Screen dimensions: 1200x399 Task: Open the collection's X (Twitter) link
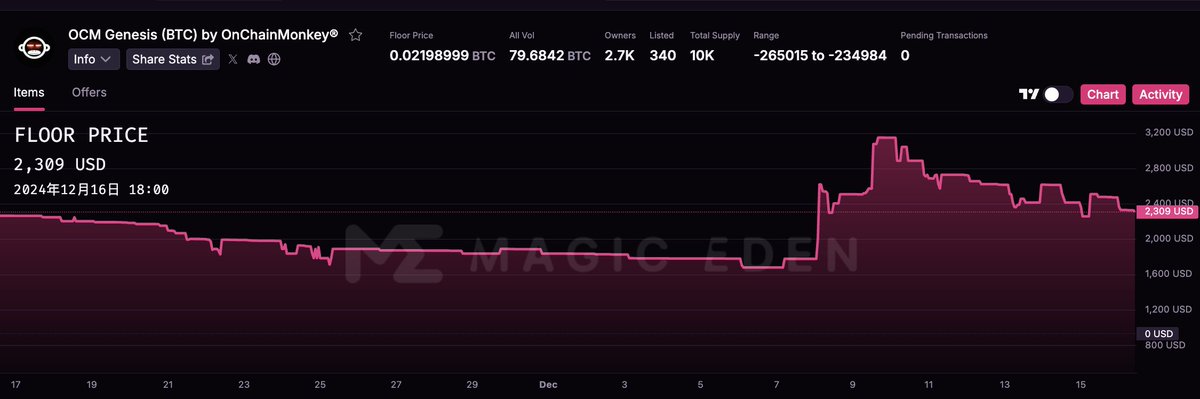[x=233, y=59]
